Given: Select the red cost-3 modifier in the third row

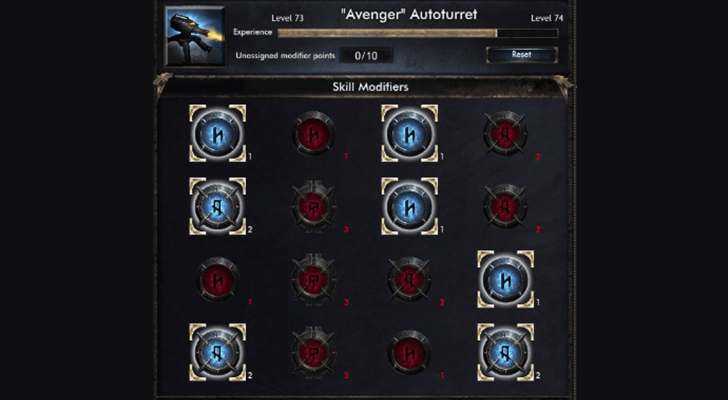Looking at the screenshot, I should [313, 279].
